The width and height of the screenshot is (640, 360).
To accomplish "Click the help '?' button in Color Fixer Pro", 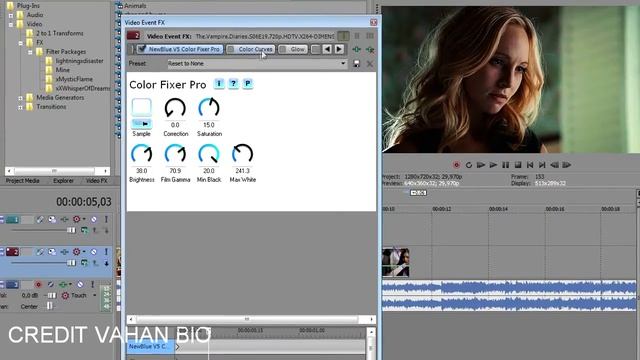I will 233,84.
